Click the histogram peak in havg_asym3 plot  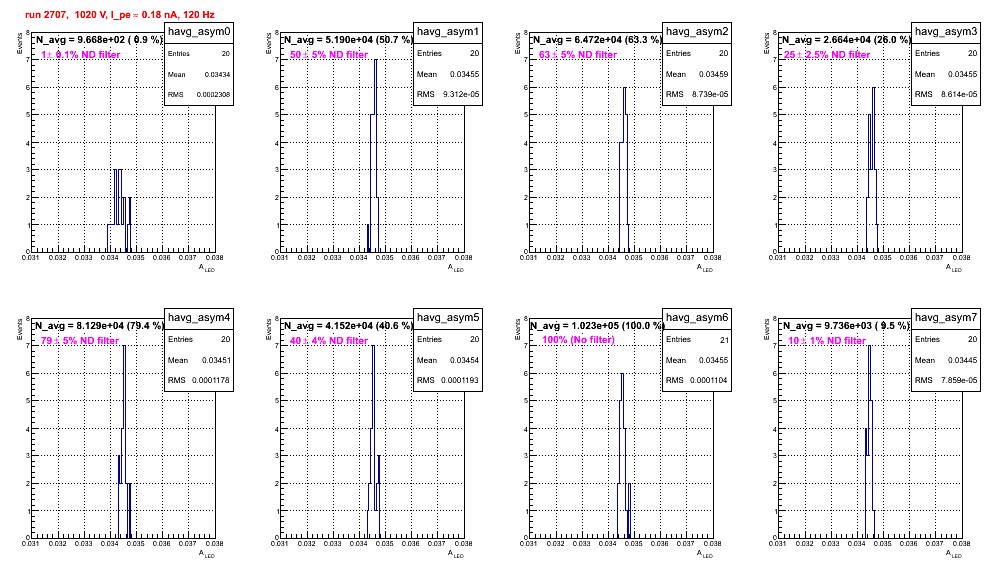click(x=873, y=88)
